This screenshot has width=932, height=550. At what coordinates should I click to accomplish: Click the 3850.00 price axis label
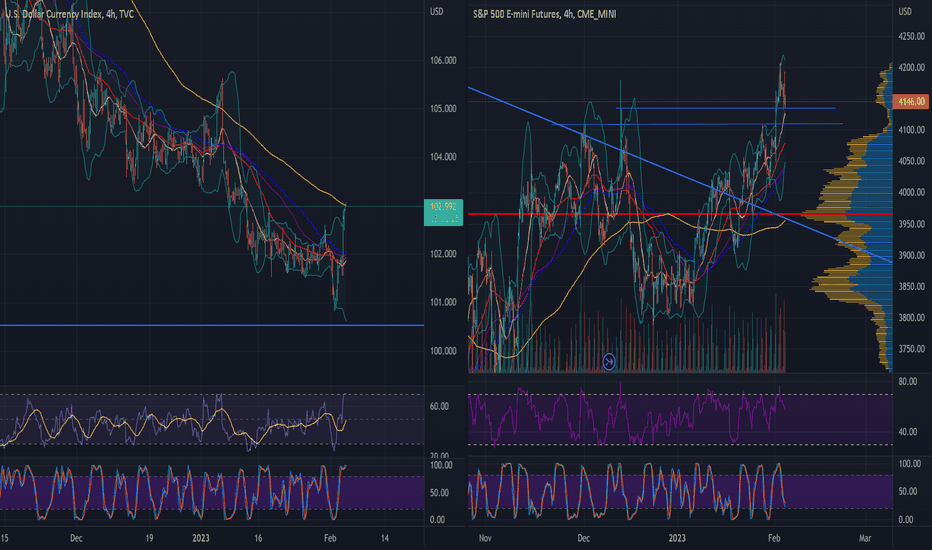(x=912, y=286)
